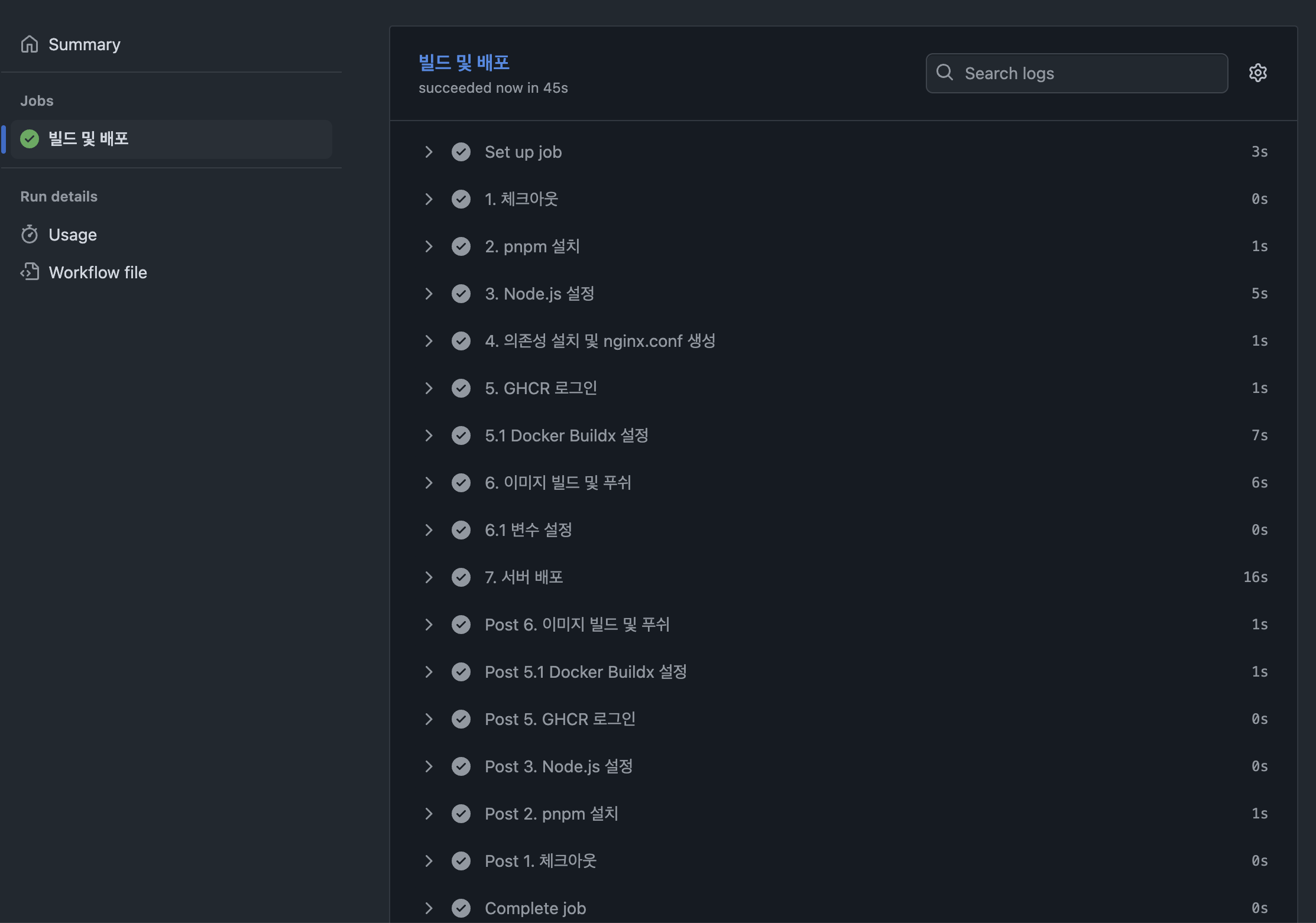Screen dimensions: 1316x923
Task: Click the Summary home icon
Action: 29,44
